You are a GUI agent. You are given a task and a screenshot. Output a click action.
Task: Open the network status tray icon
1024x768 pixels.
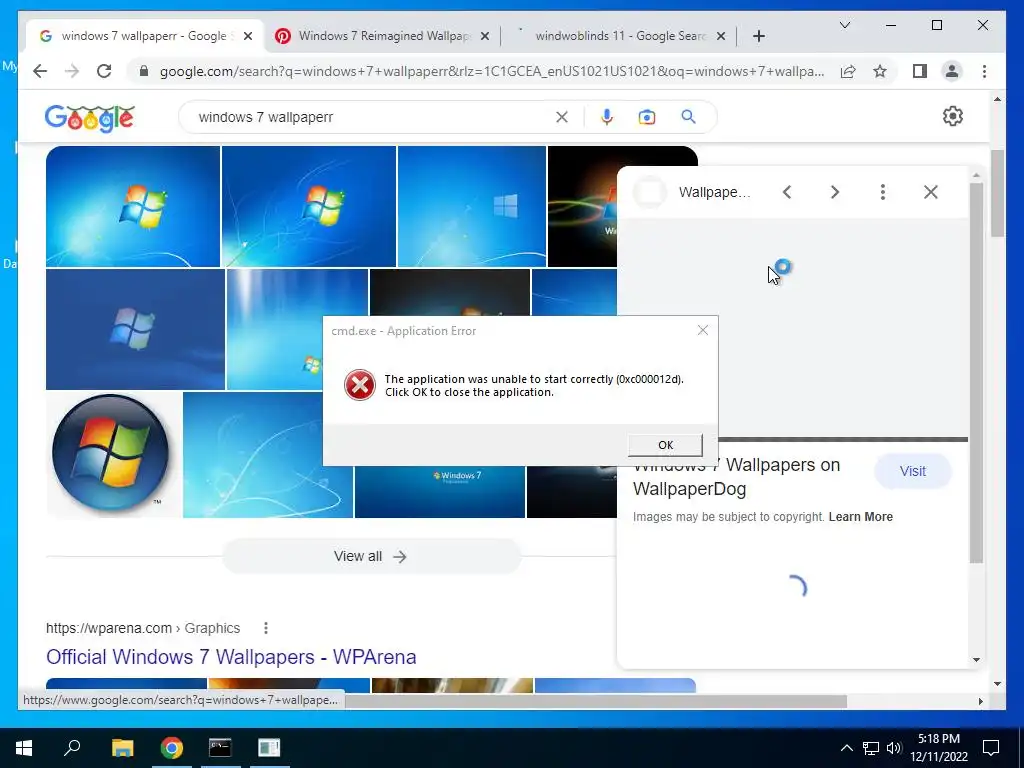pos(871,748)
